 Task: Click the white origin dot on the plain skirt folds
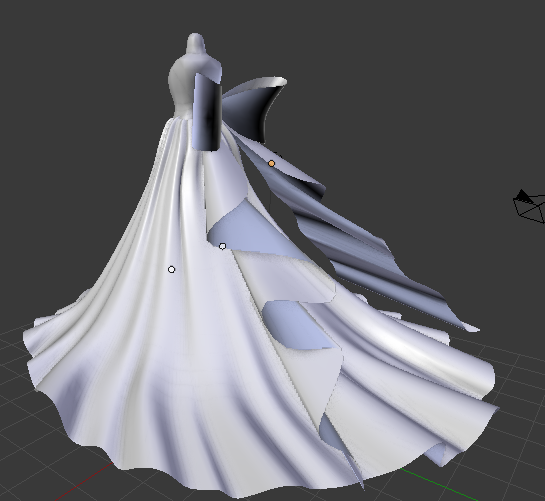171,269
